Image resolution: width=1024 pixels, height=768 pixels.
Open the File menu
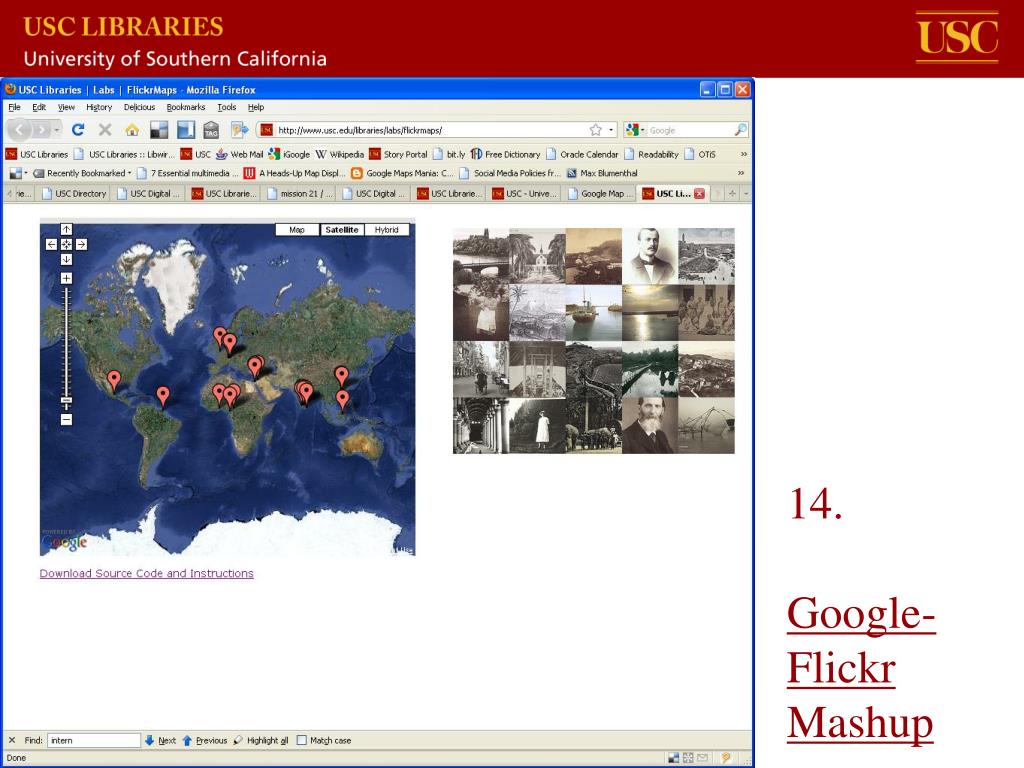click(x=14, y=107)
